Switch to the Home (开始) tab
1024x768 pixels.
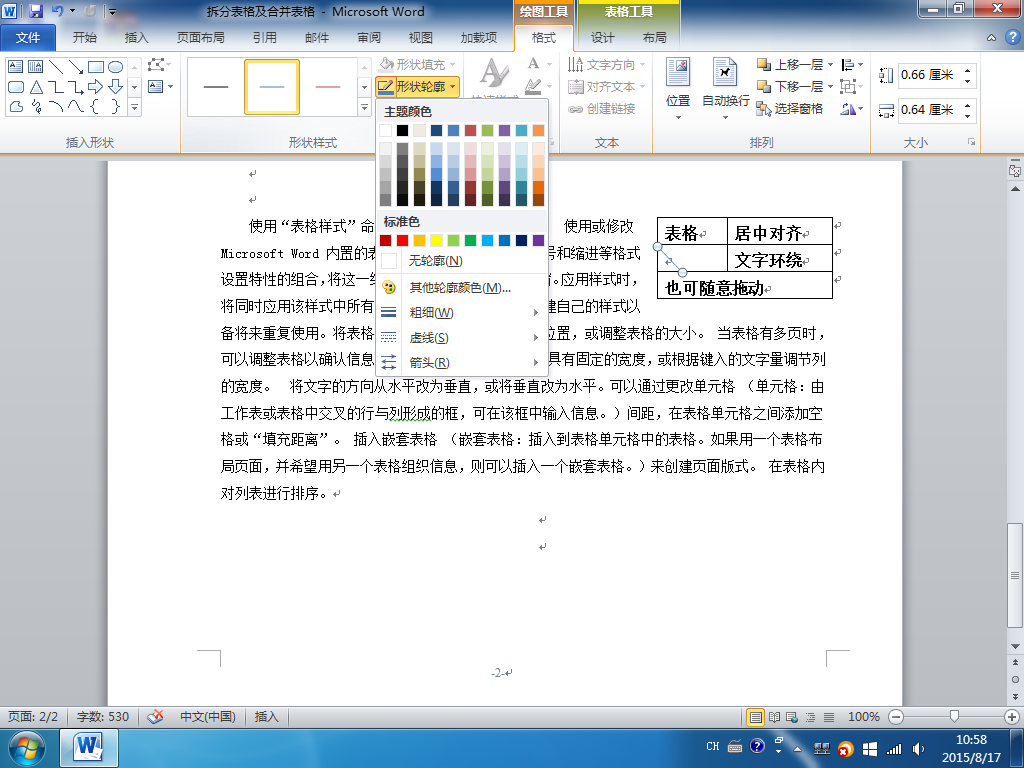point(84,37)
